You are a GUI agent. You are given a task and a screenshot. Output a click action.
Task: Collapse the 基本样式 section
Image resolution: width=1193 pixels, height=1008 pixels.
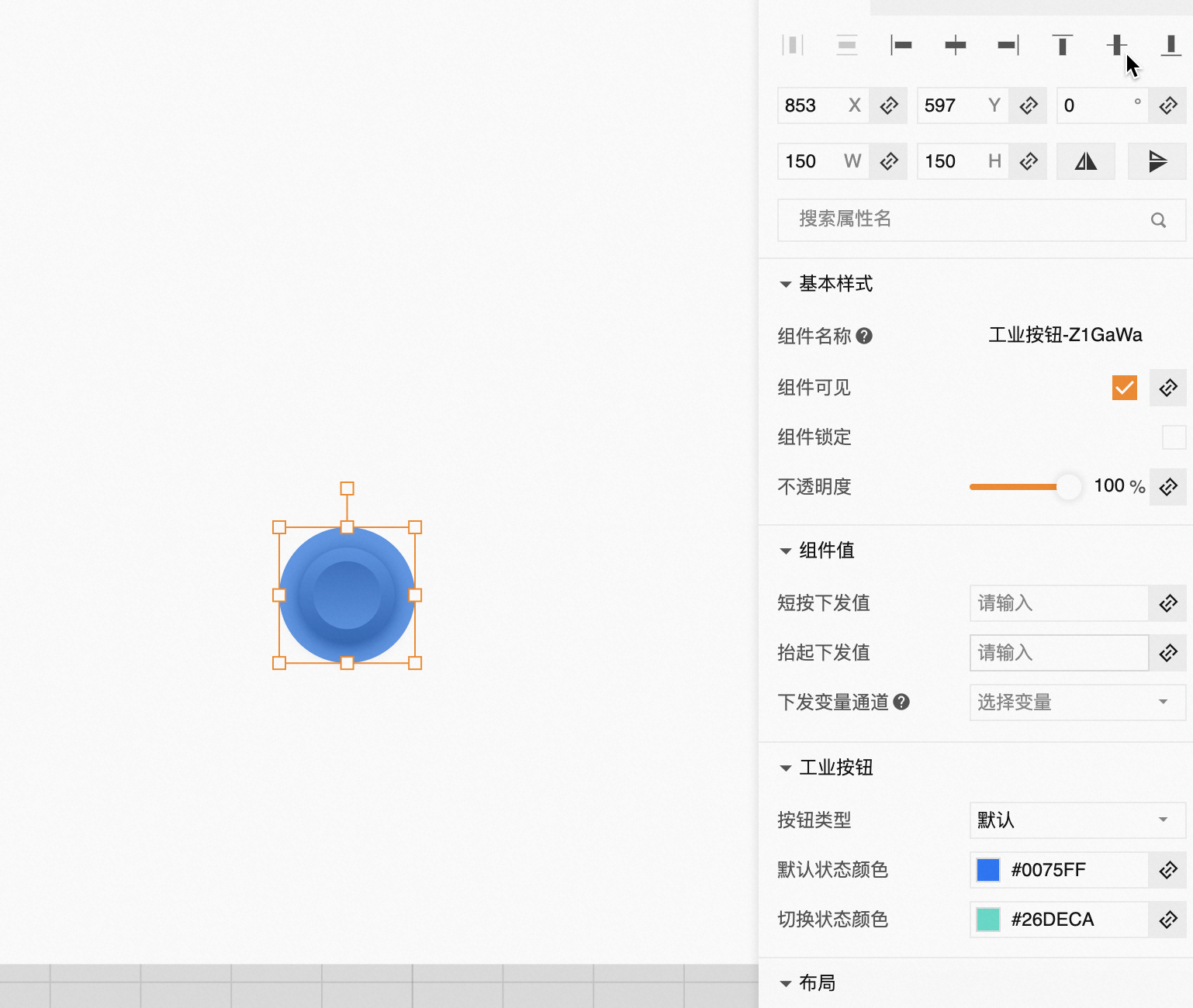click(x=786, y=285)
